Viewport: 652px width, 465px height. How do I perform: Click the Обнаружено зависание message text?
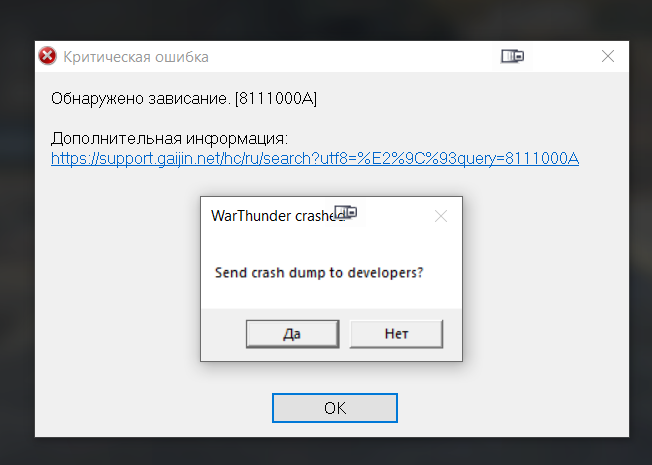pyautogui.click(x=140, y=99)
